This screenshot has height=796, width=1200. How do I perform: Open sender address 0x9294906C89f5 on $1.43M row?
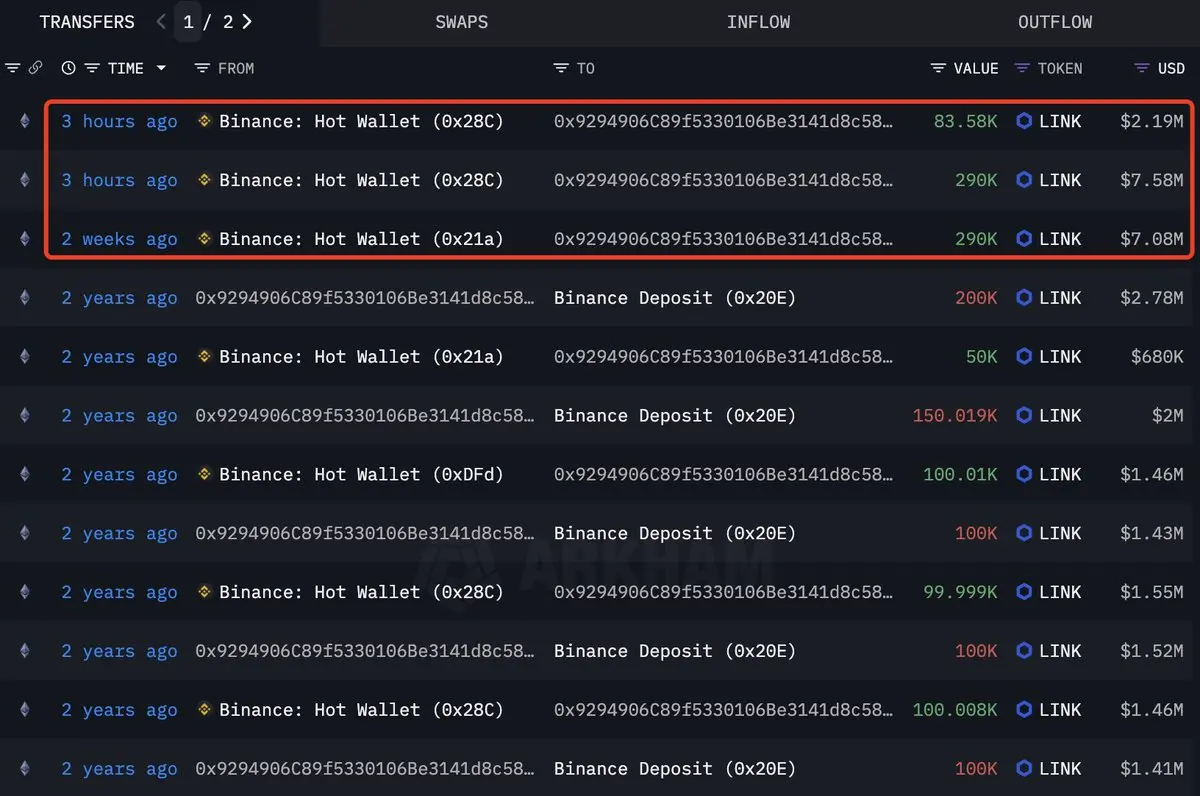click(364, 533)
